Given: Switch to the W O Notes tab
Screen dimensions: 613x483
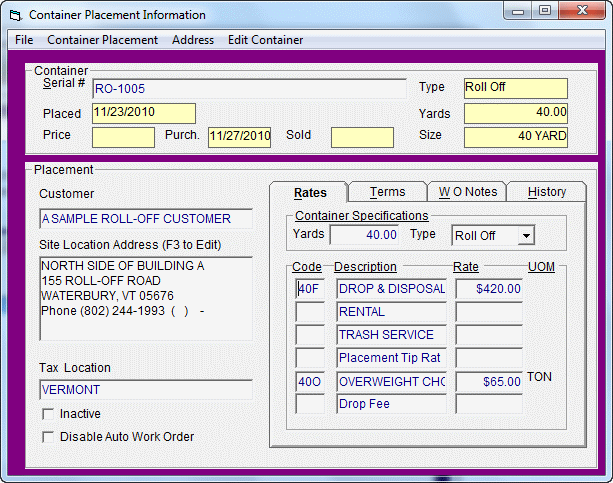Looking at the screenshot, I should [468, 192].
